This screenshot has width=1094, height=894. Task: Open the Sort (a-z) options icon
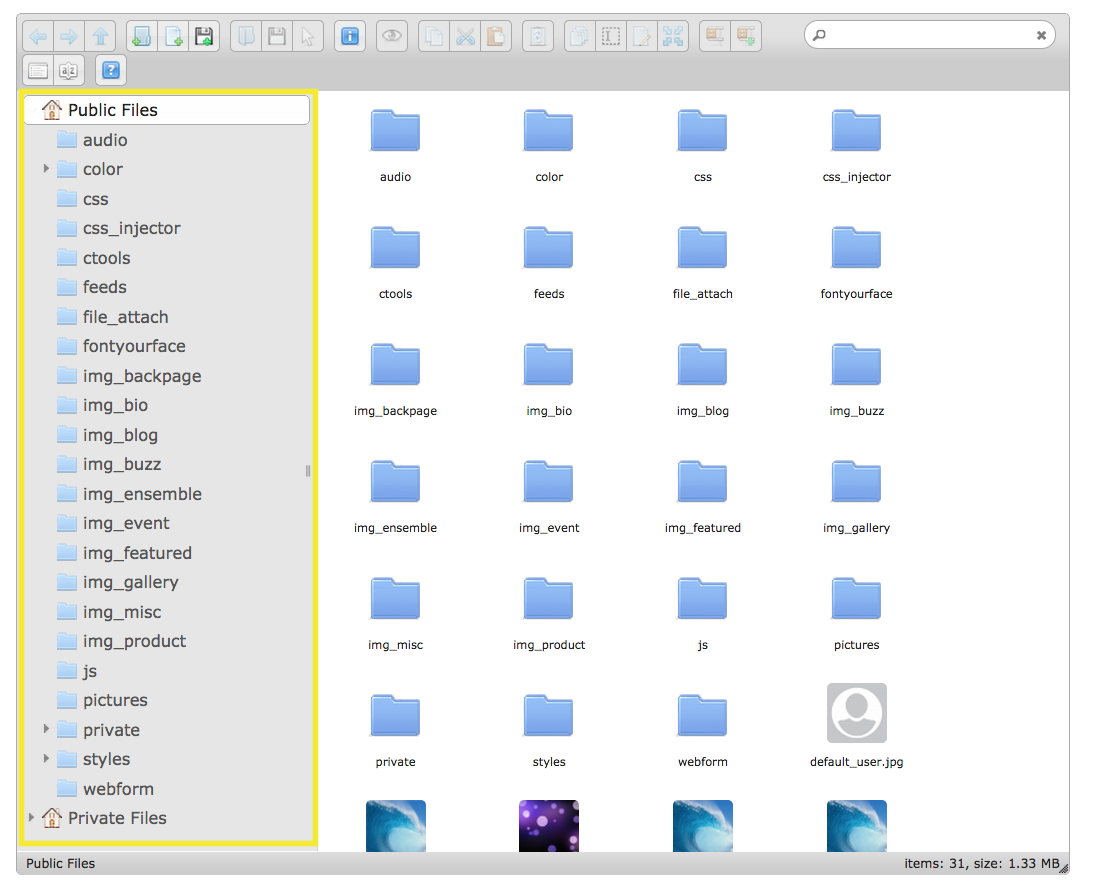pyautogui.click(x=68, y=70)
